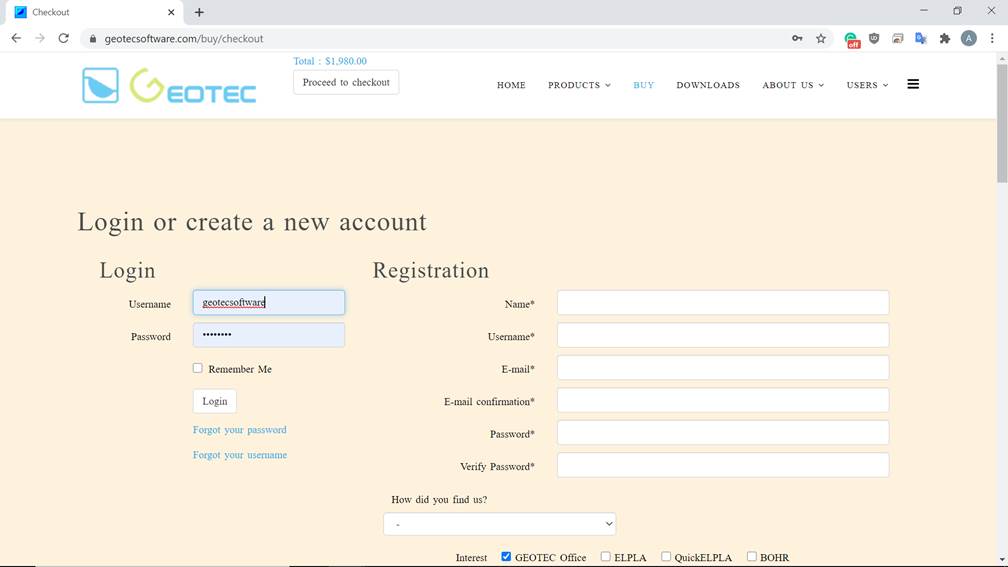Go to the HOME menu item
The width and height of the screenshot is (1008, 567).
(511, 85)
